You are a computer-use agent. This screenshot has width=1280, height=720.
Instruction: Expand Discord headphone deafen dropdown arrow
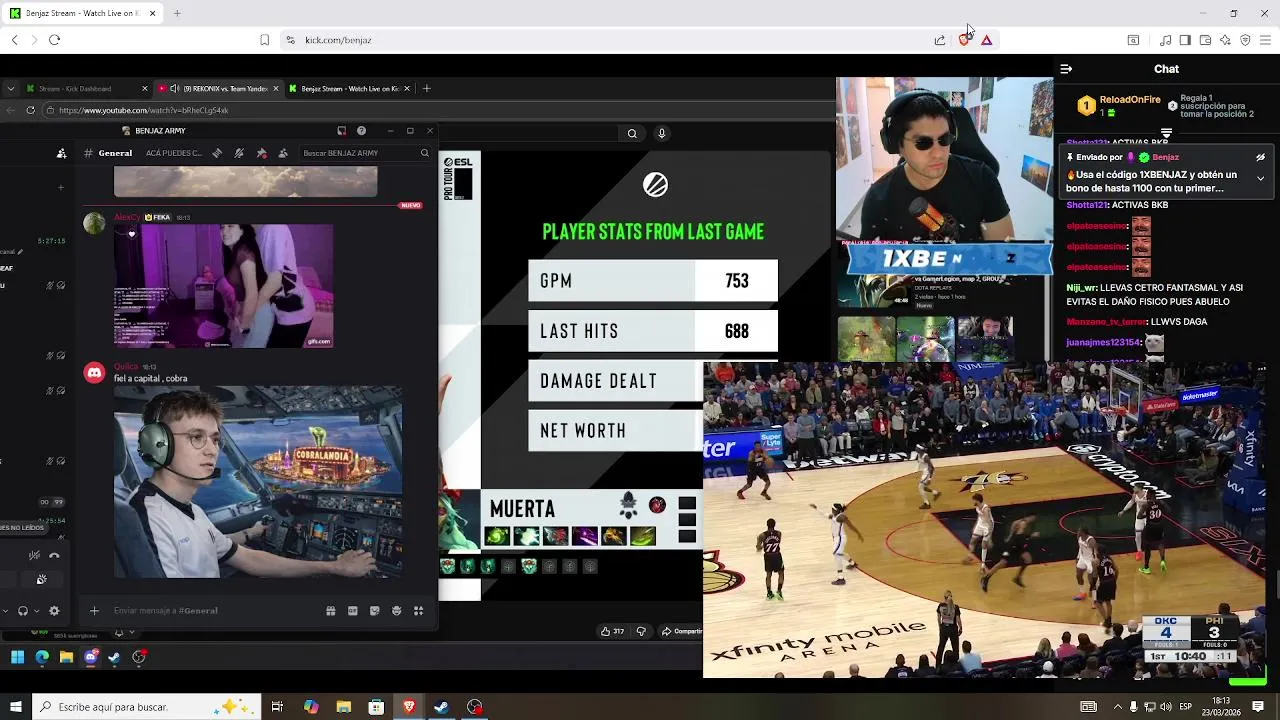tap(37, 610)
